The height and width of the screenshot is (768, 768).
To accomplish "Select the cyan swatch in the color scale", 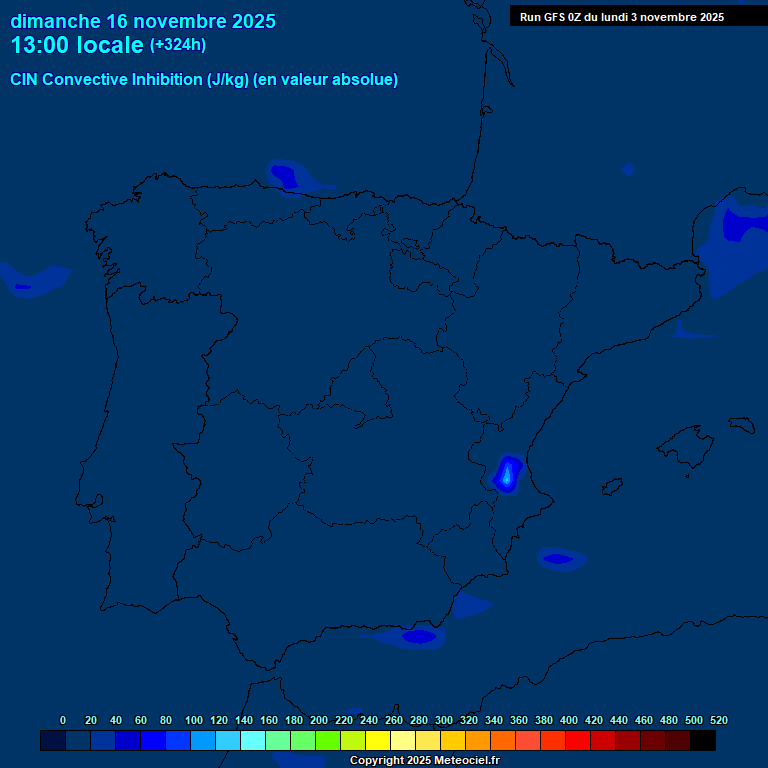I will [253, 741].
